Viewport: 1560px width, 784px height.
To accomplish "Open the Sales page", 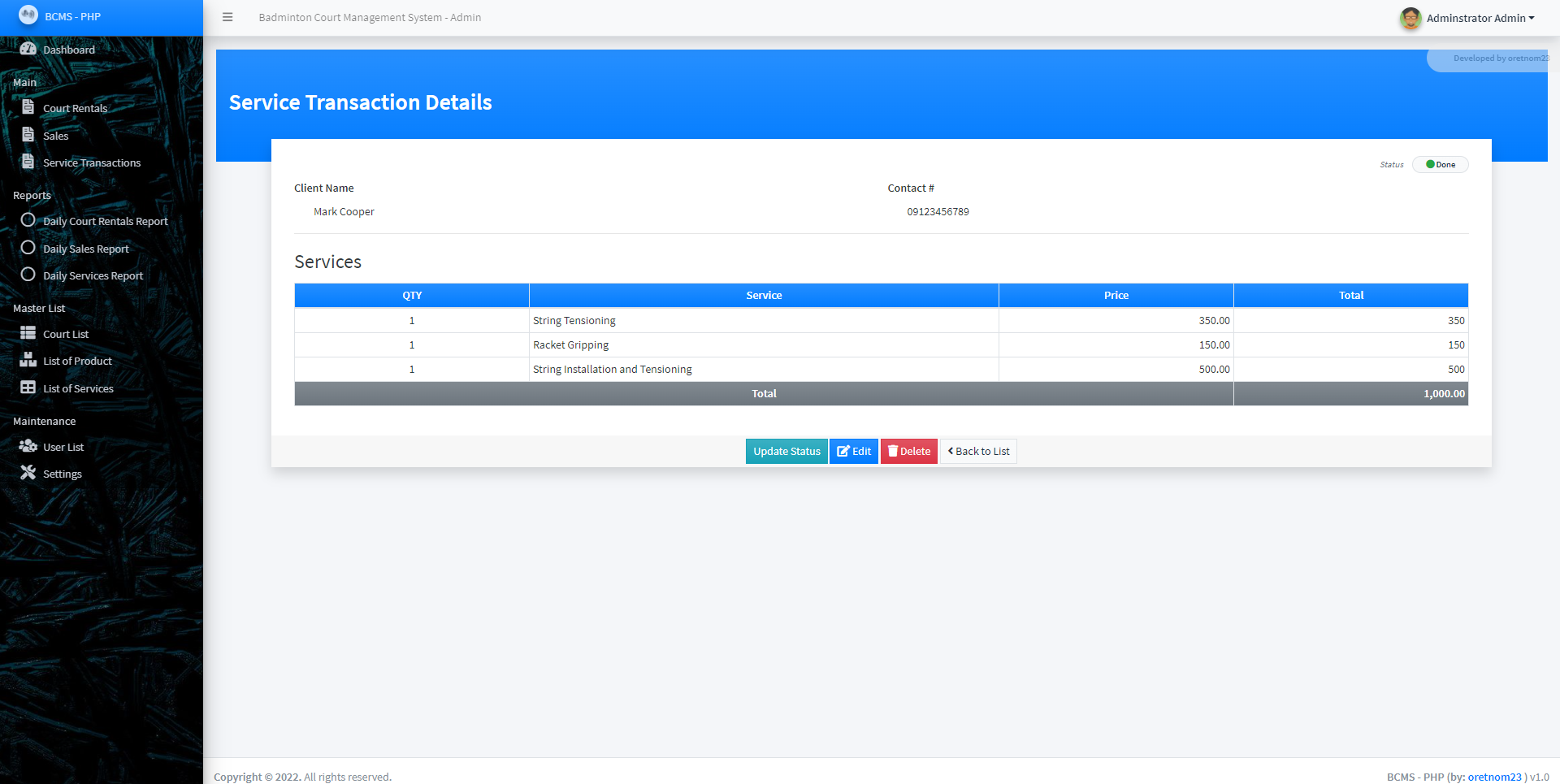I will pos(102,136).
